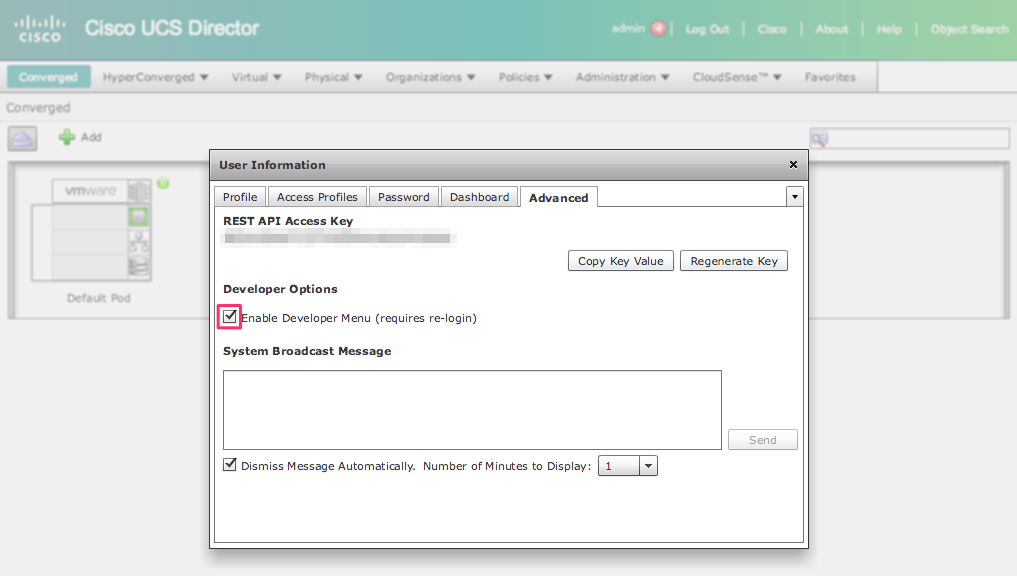Open the Administration menu
1017x576 pixels.
[622, 77]
